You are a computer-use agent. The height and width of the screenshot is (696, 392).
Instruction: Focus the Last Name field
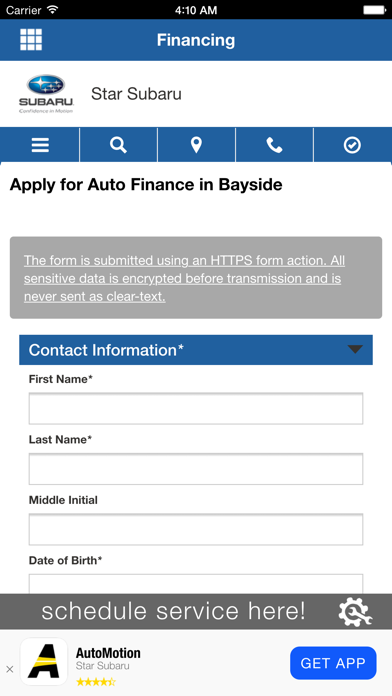pos(196,469)
